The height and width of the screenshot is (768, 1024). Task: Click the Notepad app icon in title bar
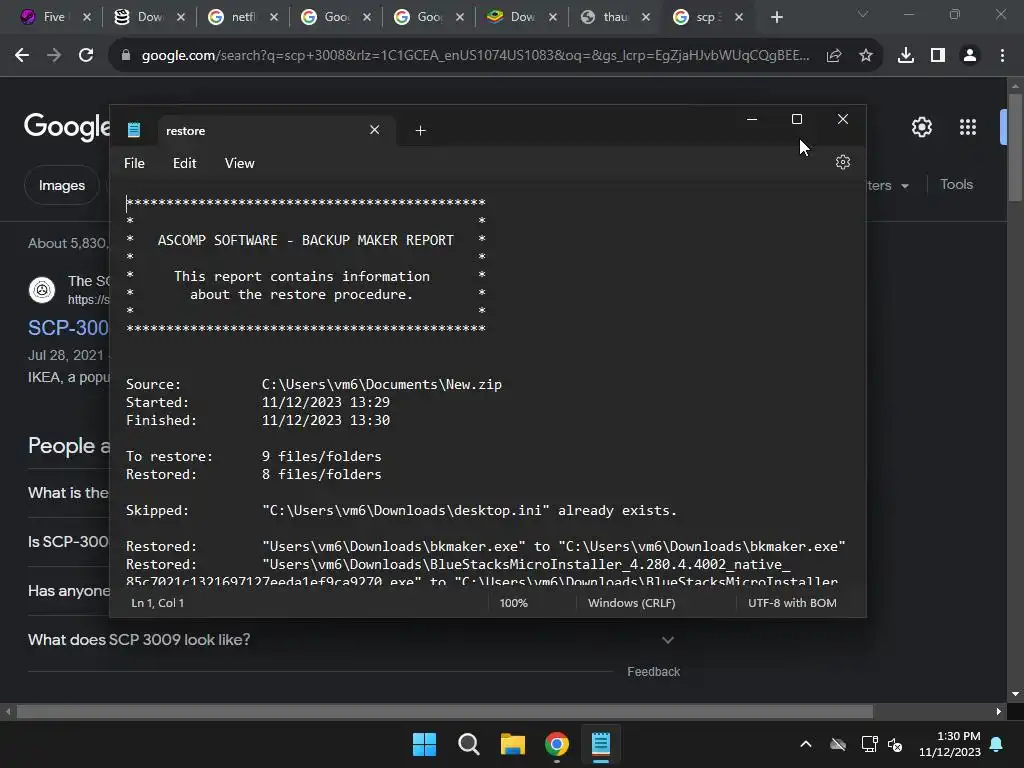click(134, 130)
